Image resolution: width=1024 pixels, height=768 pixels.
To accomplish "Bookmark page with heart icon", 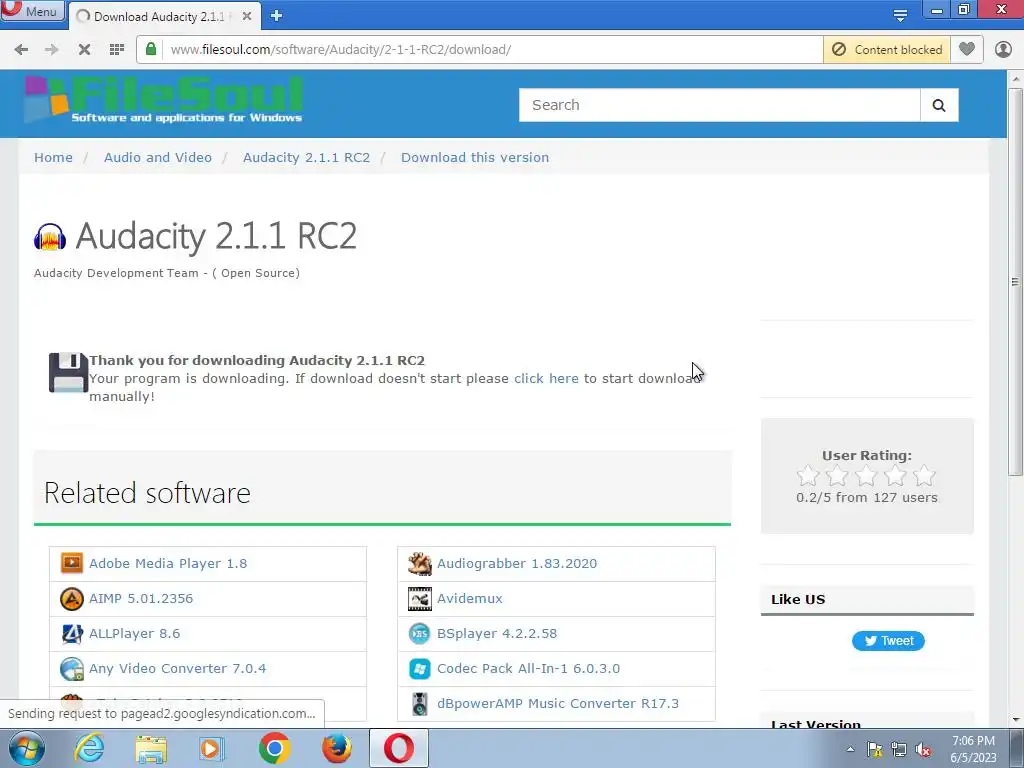I will tap(967, 50).
